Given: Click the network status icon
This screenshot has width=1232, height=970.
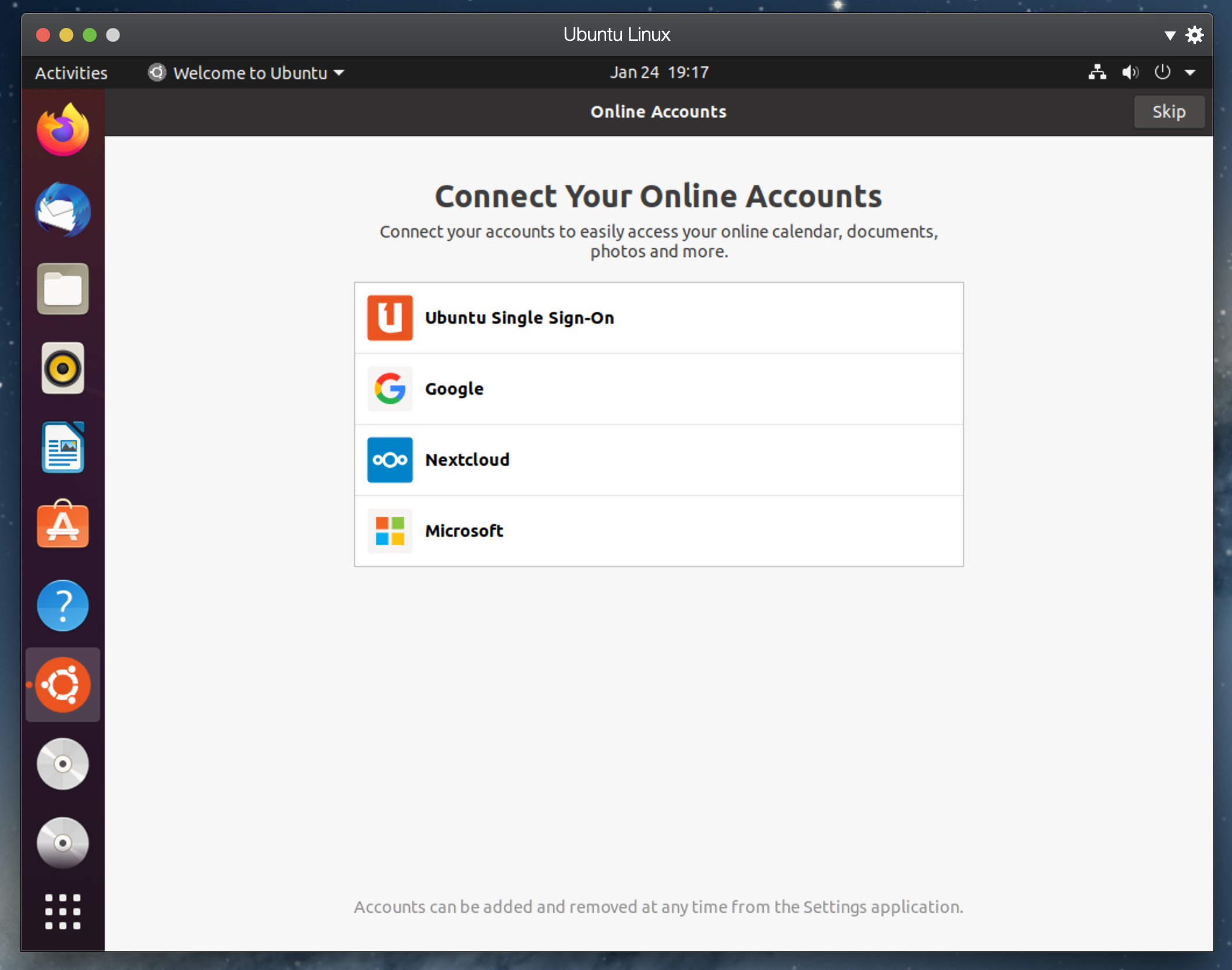Looking at the screenshot, I should click(x=1097, y=72).
